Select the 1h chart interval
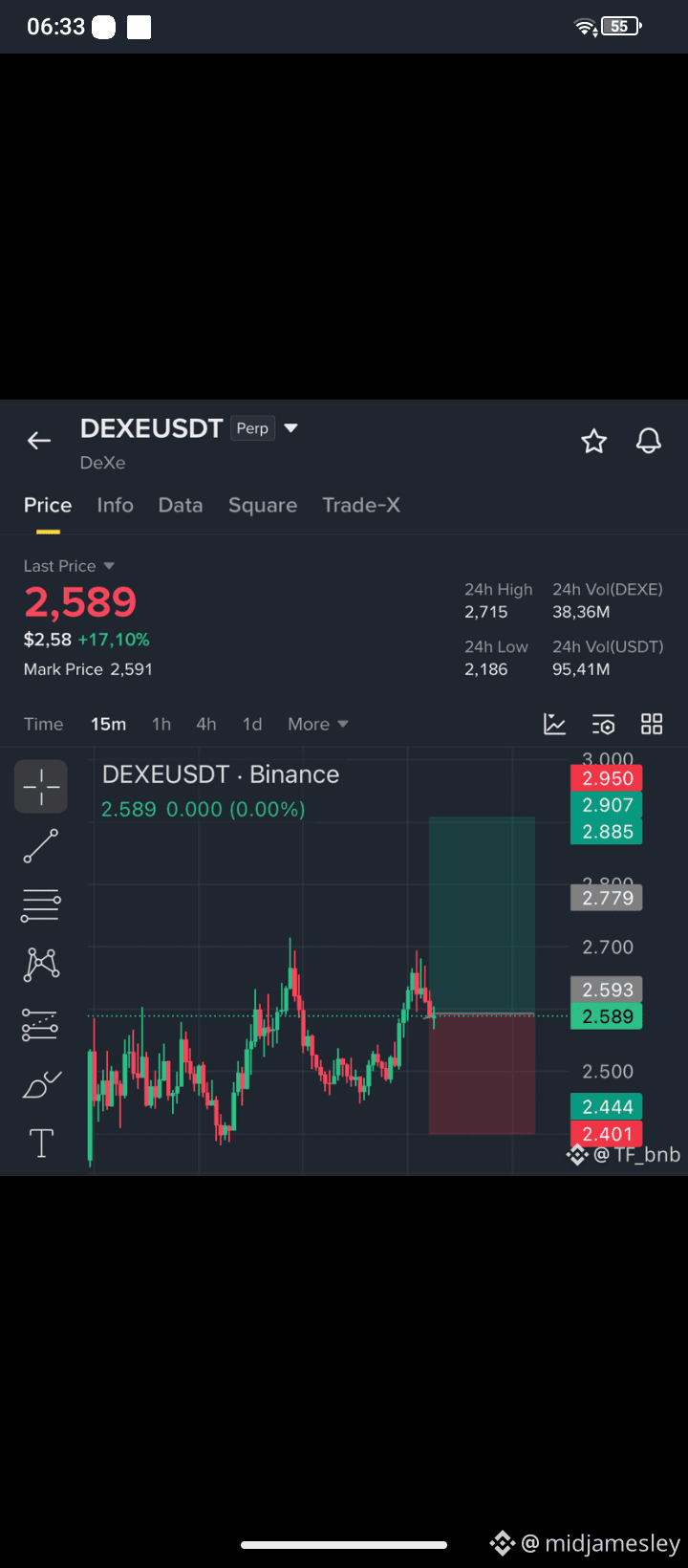Screen dimensions: 688x1568 [x=161, y=724]
